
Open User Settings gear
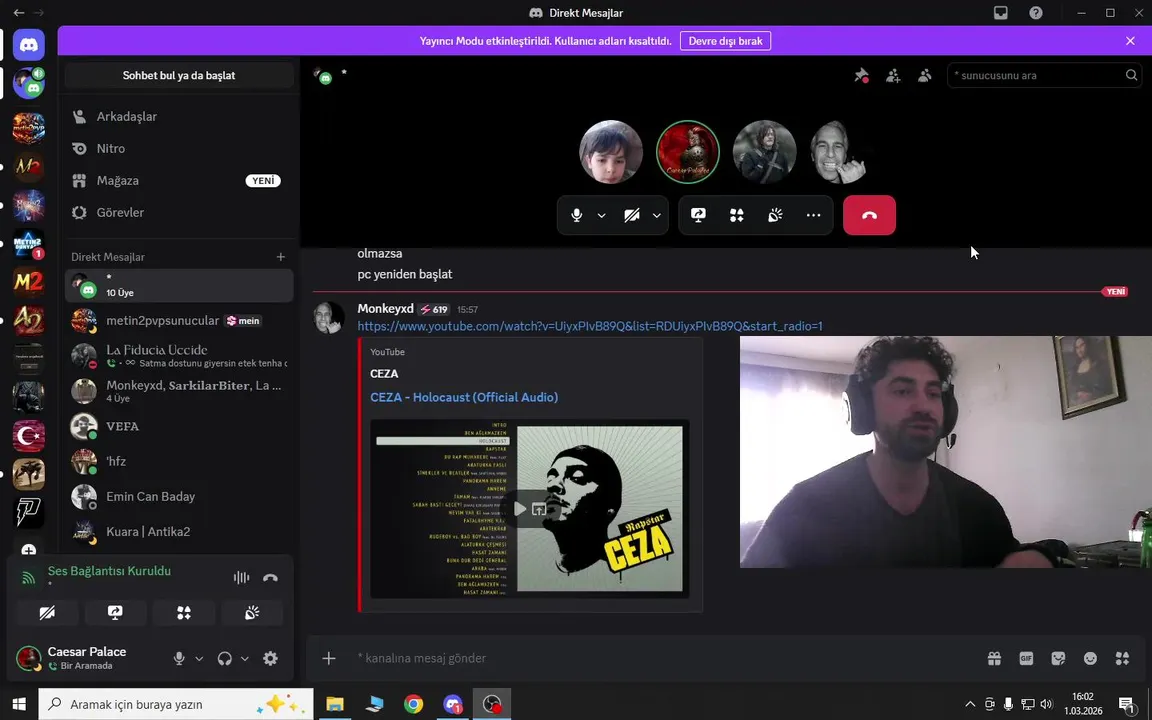tap(270, 658)
